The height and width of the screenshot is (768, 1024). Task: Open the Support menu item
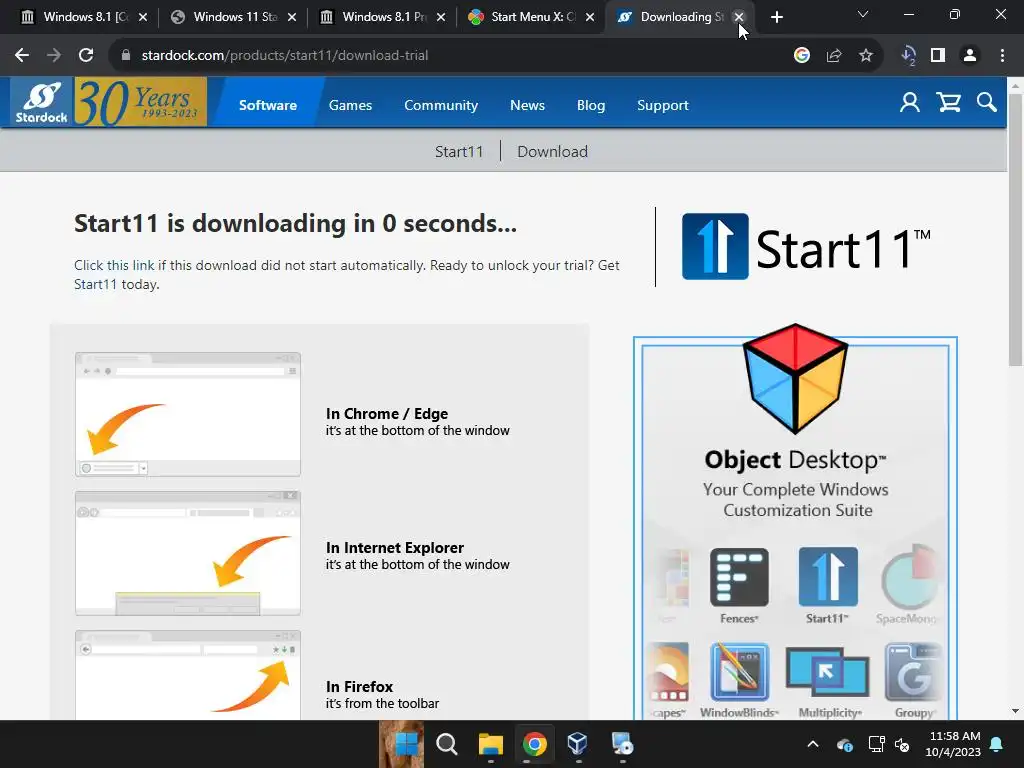pyautogui.click(x=663, y=105)
